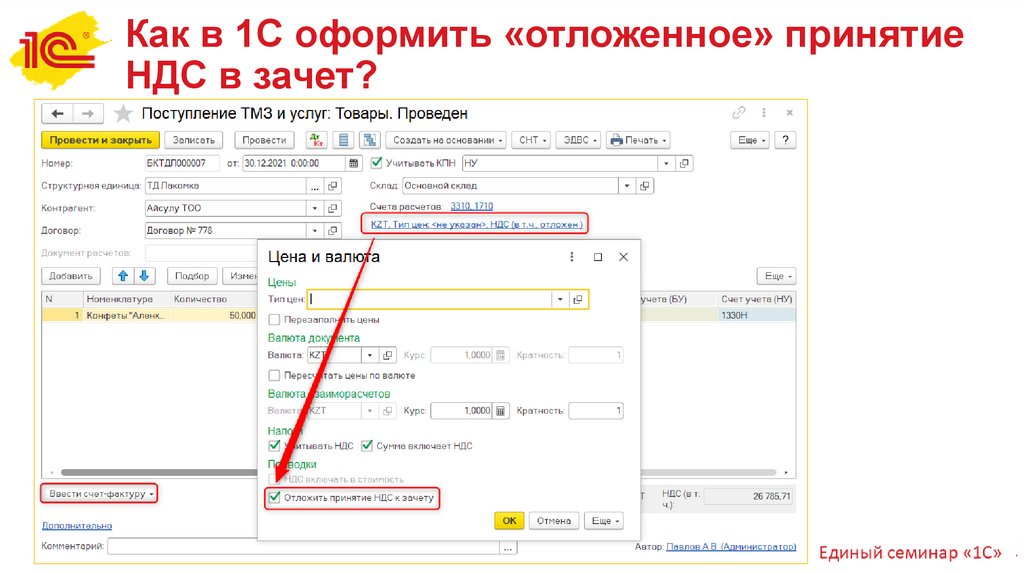Go back with the left arrow button

click(57, 114)
